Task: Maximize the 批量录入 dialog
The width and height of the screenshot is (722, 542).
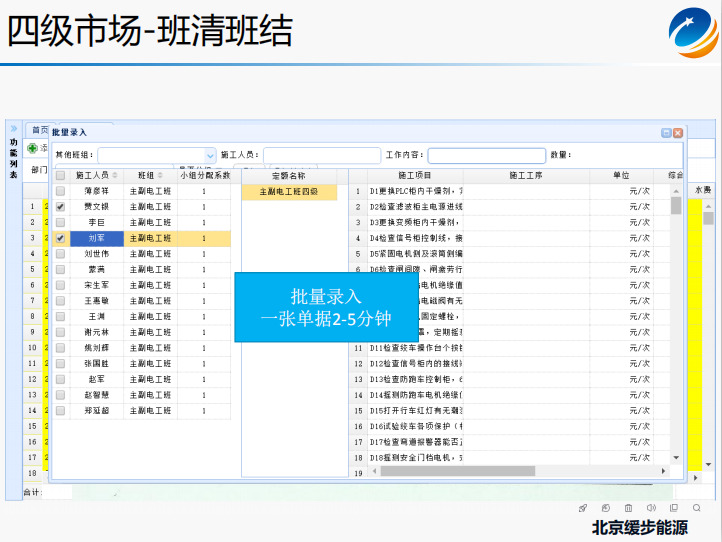Action: (666, 133)
